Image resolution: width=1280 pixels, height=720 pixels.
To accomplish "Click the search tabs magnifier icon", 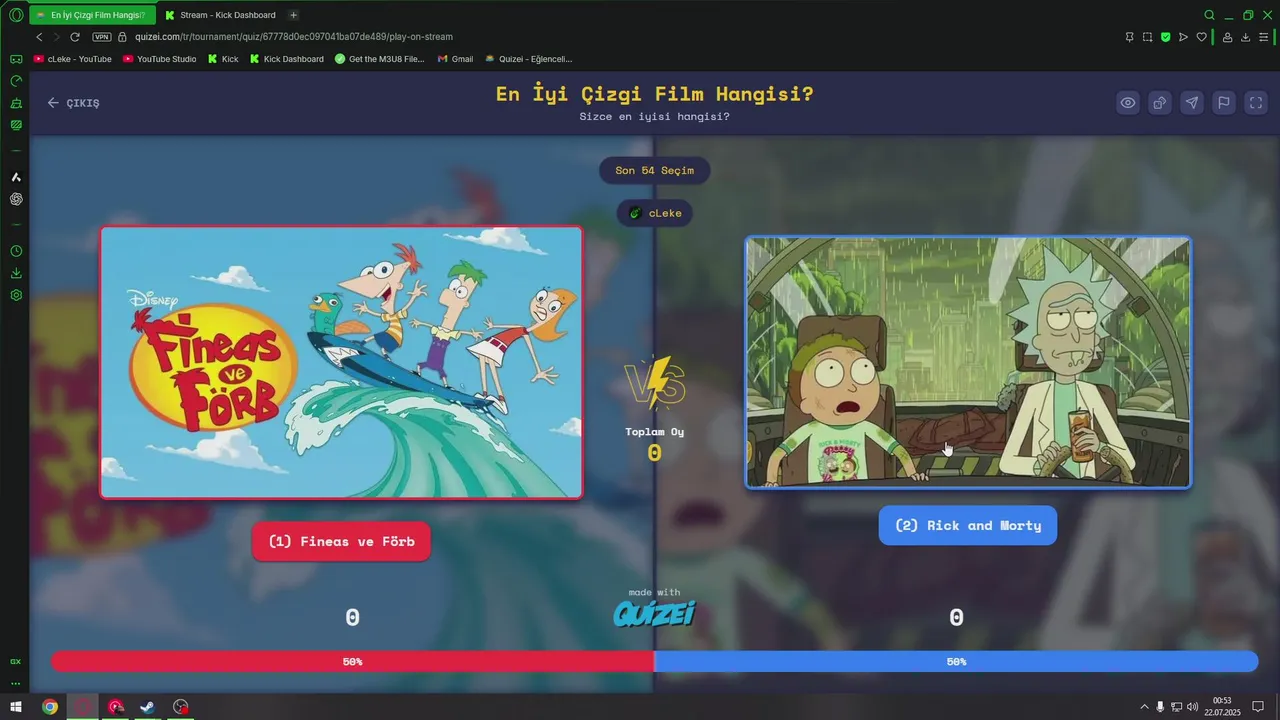I will coord(1209,15).
